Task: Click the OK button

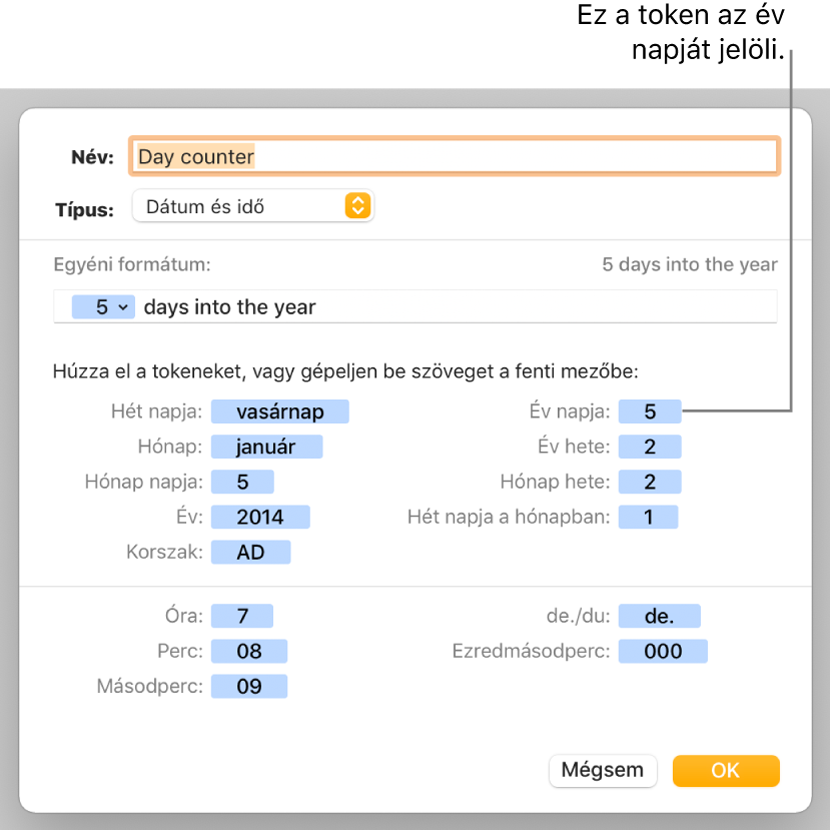Action: [726, 770]
